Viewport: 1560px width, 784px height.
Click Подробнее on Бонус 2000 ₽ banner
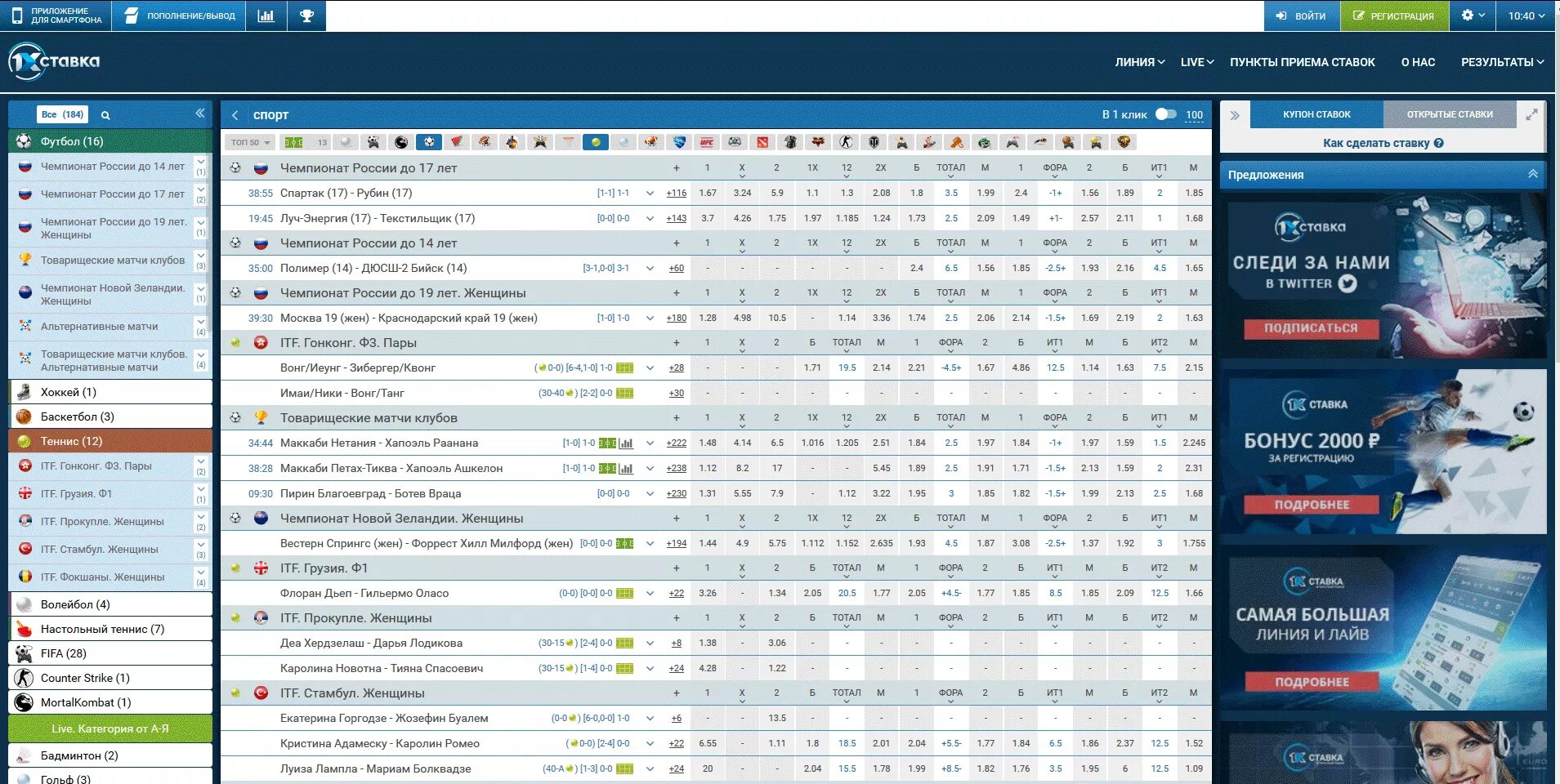tap(1311, 505)
